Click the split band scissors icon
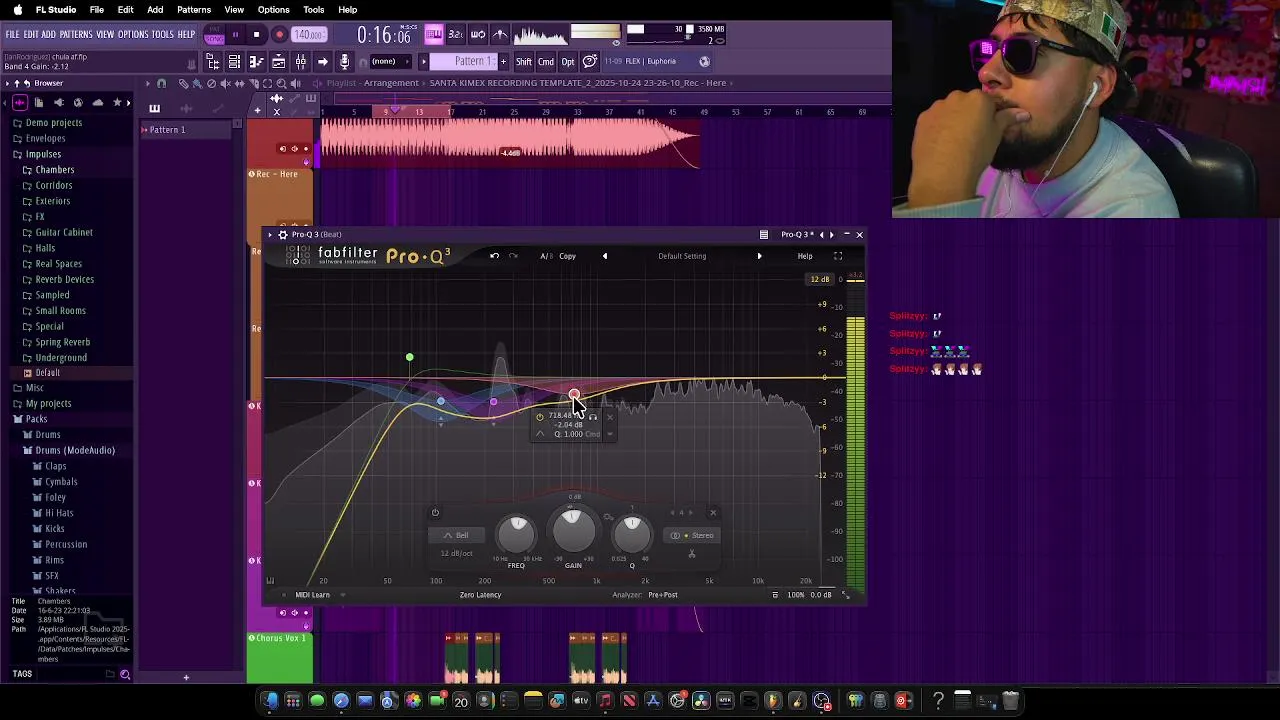 tap(691, 554)
